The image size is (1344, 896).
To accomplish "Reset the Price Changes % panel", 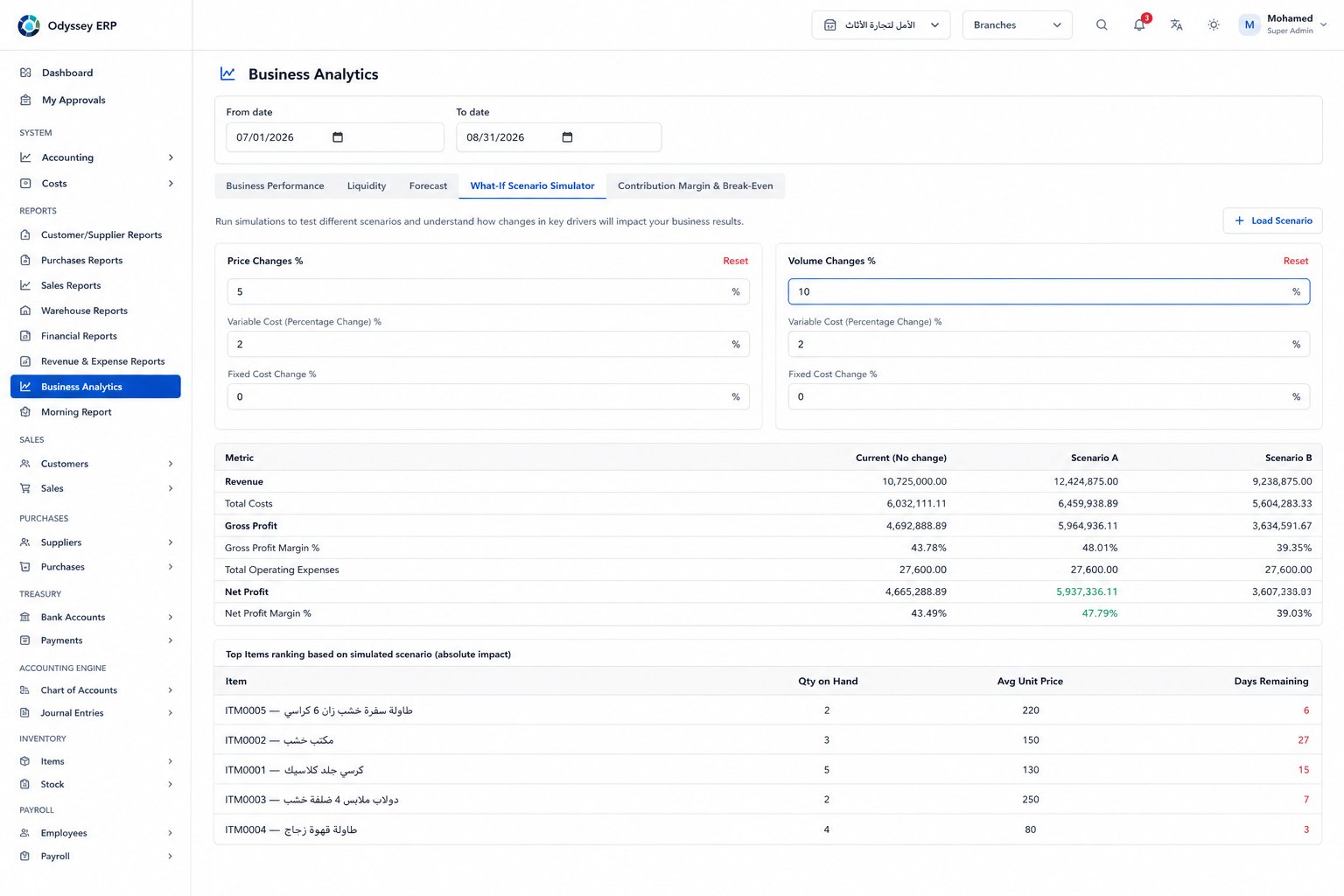I will click(x=736, y=261).
